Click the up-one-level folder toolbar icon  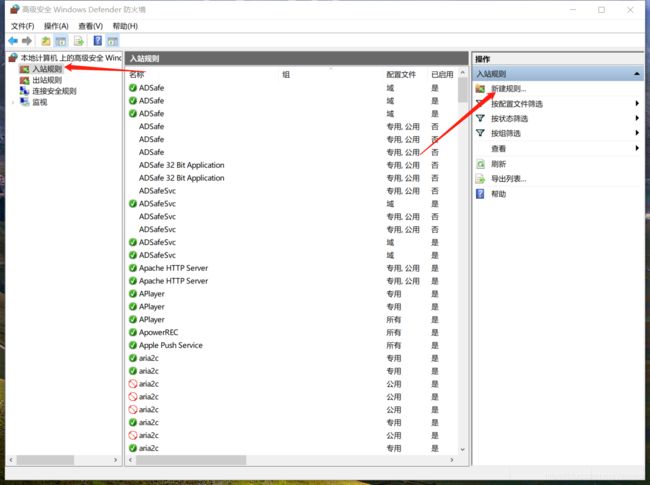click(x=46, y=41)
